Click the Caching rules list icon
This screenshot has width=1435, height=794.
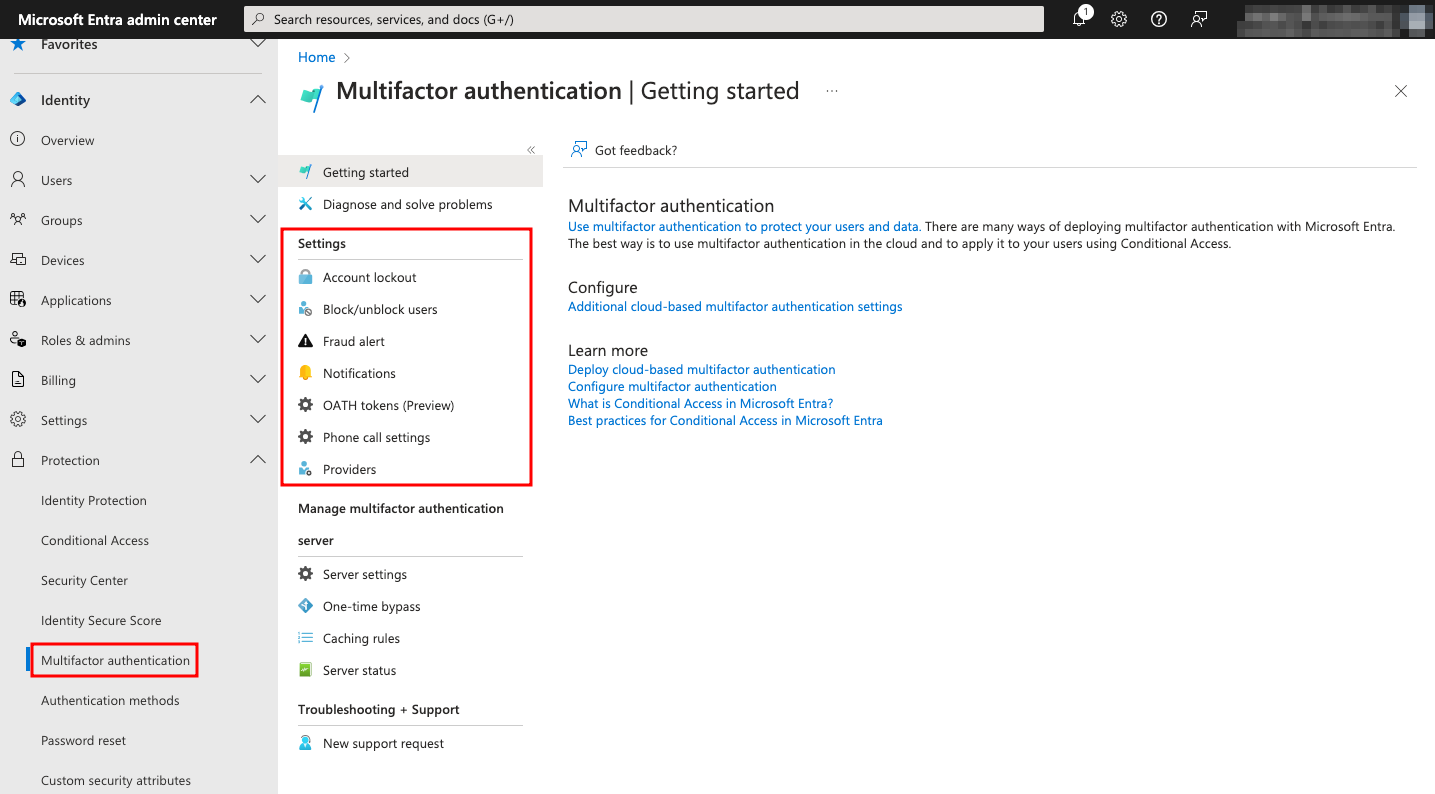(306, 638)
